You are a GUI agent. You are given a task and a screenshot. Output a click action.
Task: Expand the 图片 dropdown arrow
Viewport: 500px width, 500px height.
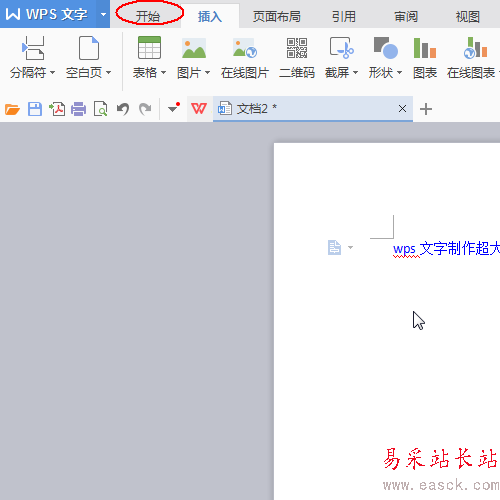click(x=207, y=72)
